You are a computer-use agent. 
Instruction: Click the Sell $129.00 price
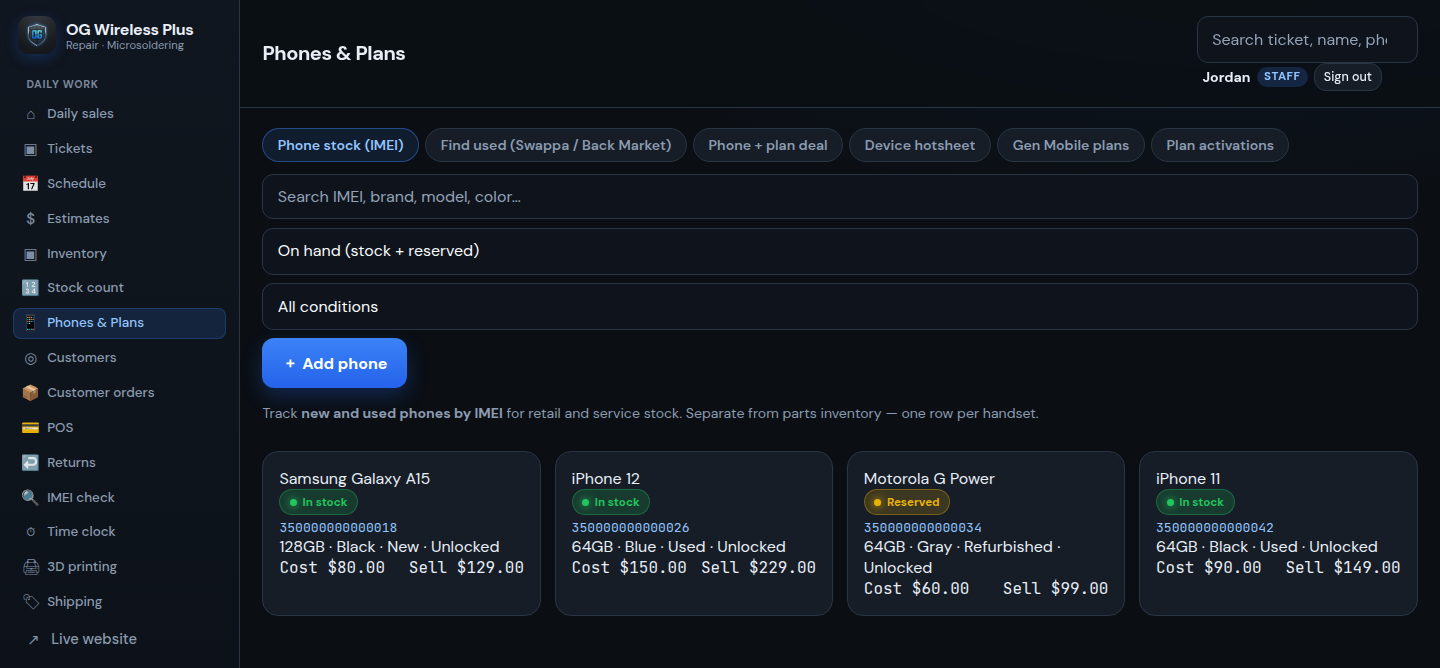466,568
